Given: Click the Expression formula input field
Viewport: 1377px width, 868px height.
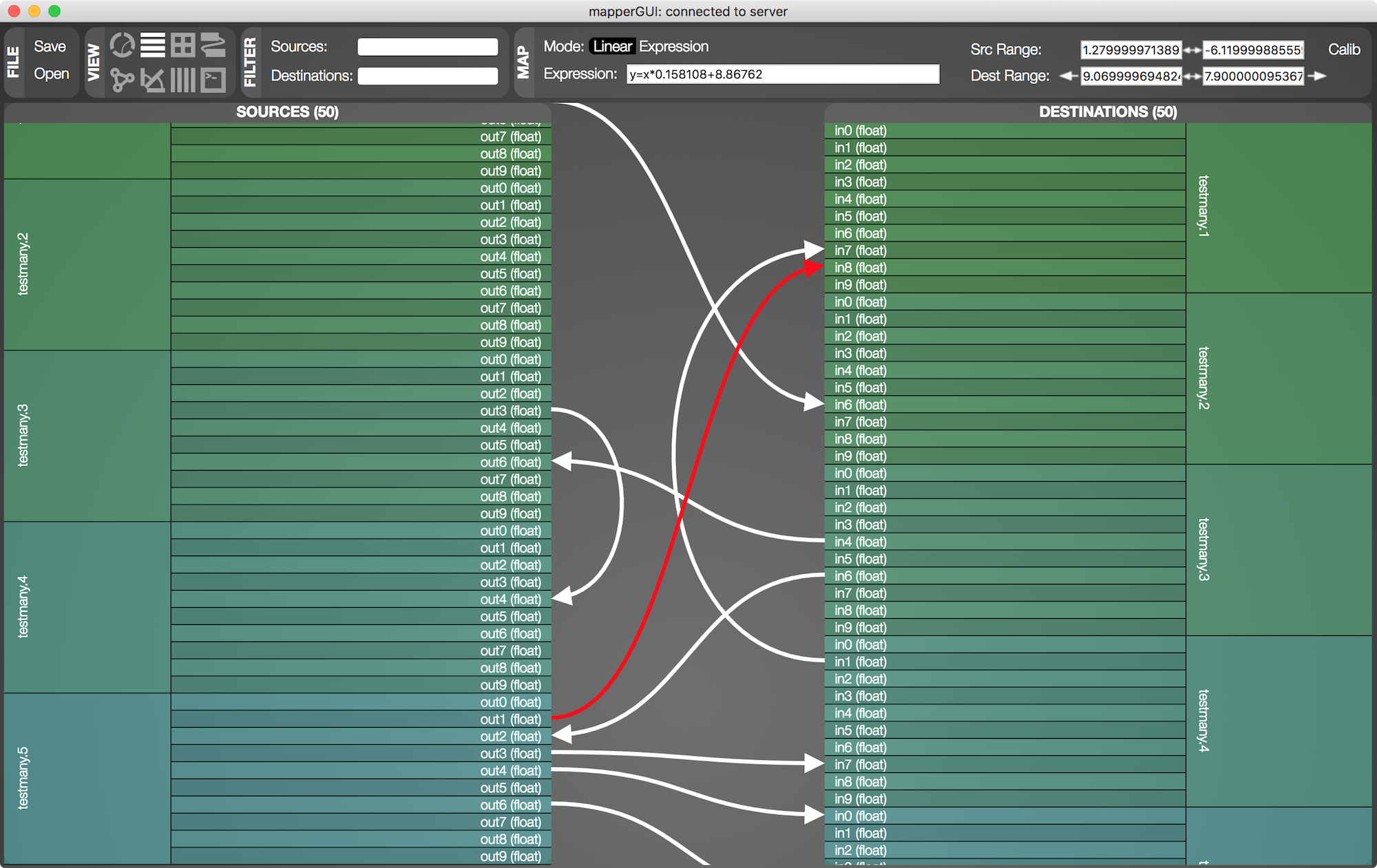Looking at the screenshot, I should tap(782, 74).
